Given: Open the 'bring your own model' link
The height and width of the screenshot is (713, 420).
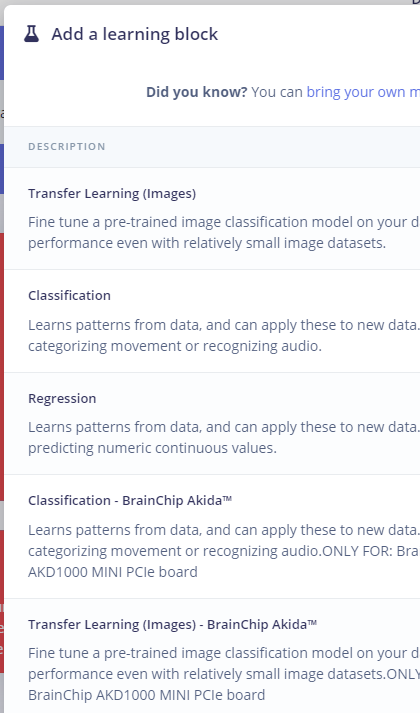Looking at the screenshot, I should [x=363, y=92].
